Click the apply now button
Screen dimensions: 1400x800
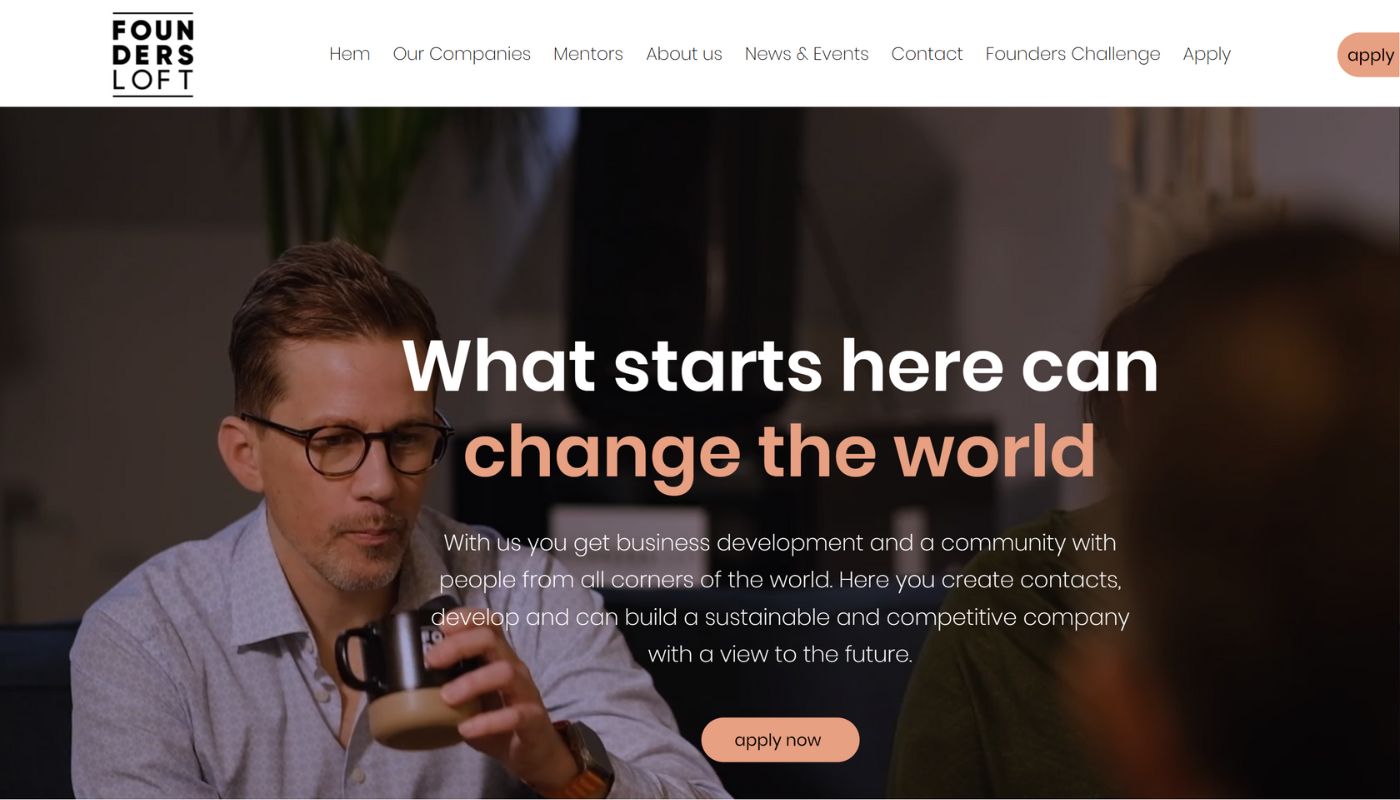[780, 740]
